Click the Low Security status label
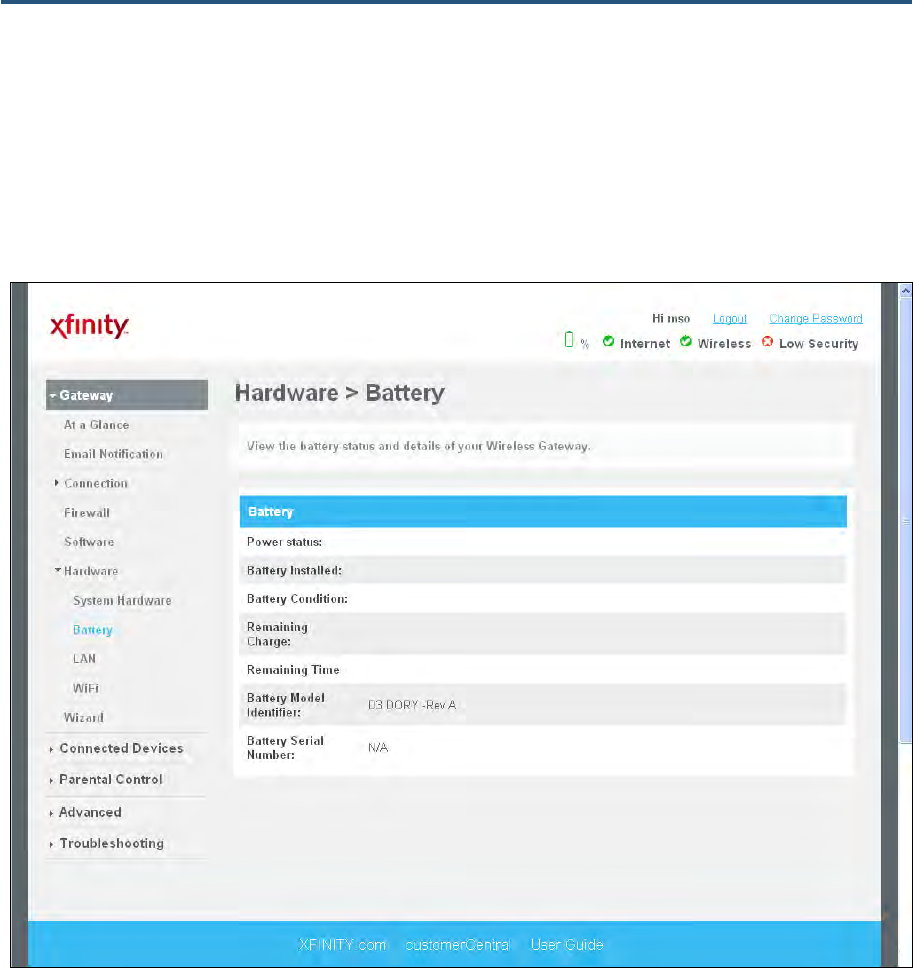The height and width of the screenshot is (968, 913). 819,344
